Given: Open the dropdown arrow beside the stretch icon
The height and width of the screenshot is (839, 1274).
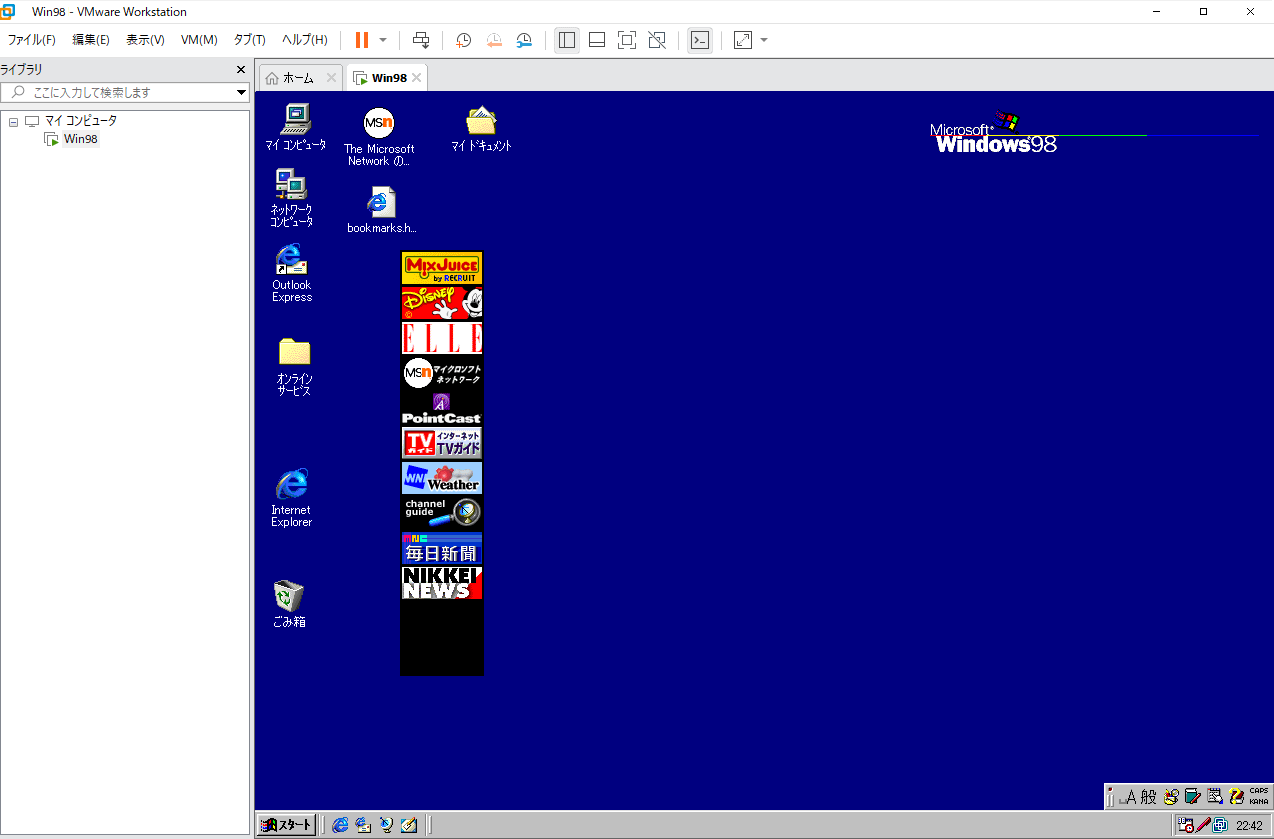Looking at the screenshot, I should tap(765, 40).
